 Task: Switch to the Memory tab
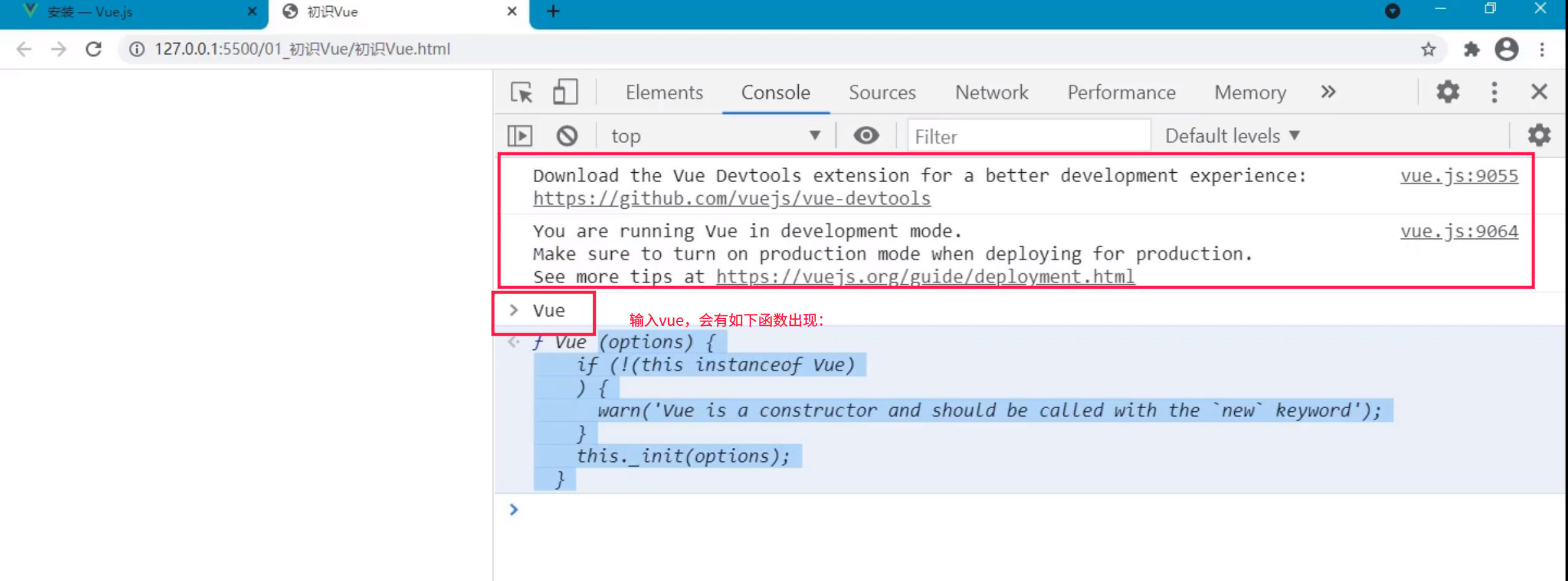(x=1250, y=92)
